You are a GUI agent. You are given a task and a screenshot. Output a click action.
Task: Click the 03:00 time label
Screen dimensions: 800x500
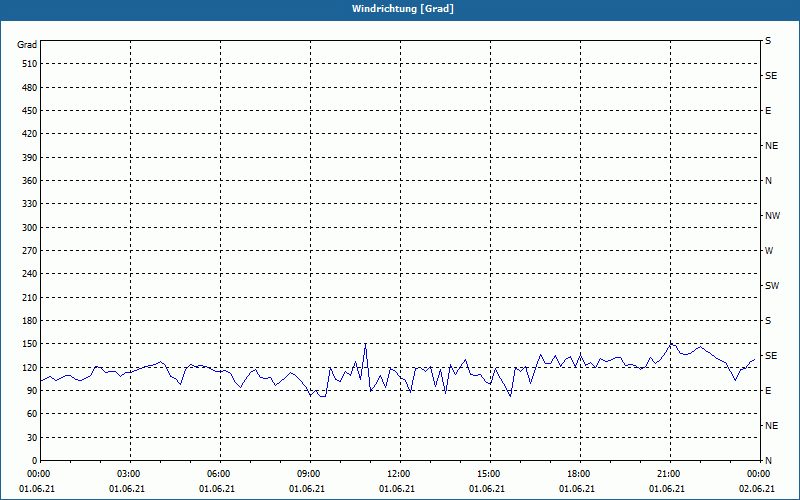130,473
